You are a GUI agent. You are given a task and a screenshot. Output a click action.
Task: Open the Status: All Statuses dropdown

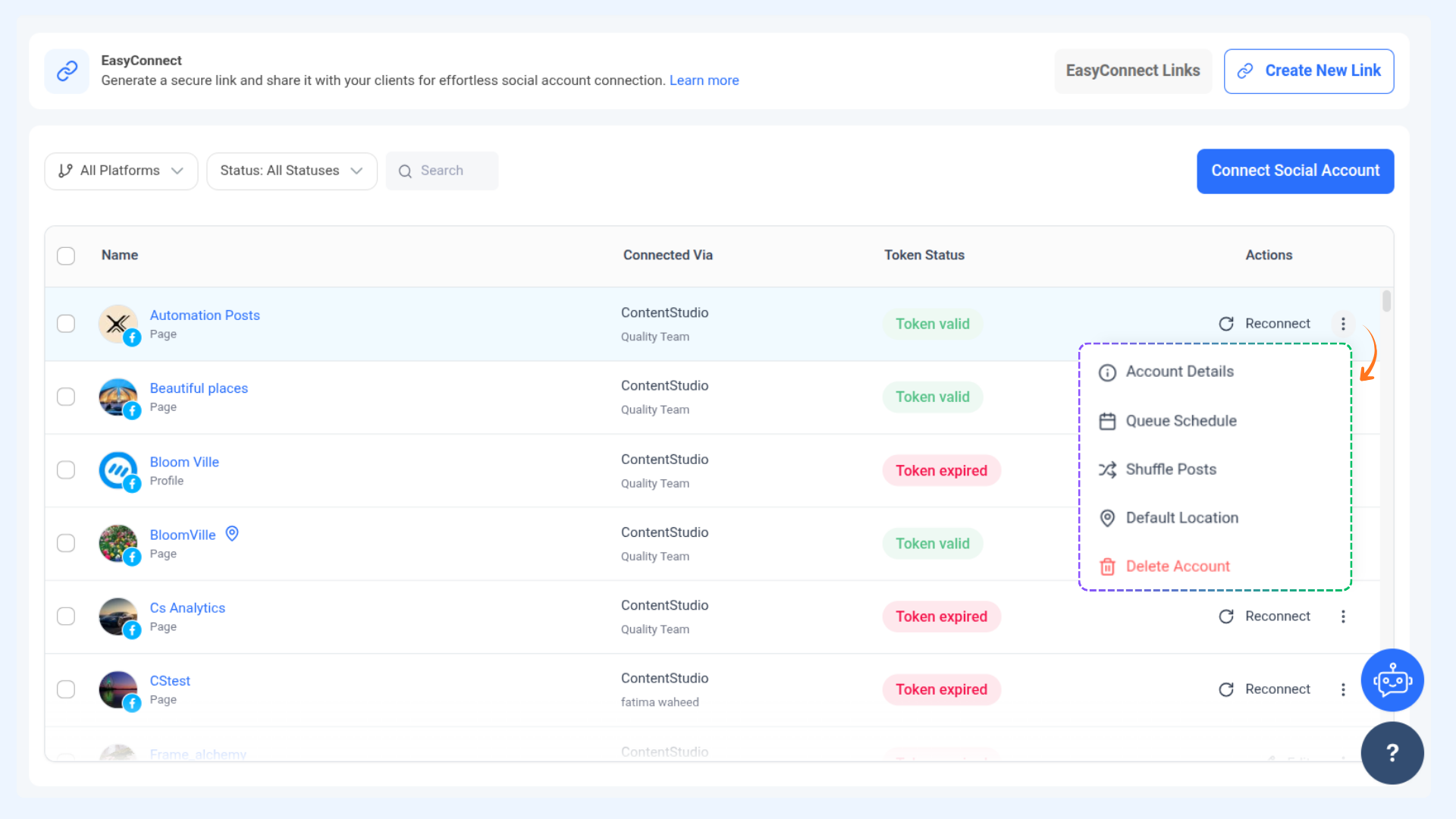[291, 171]
